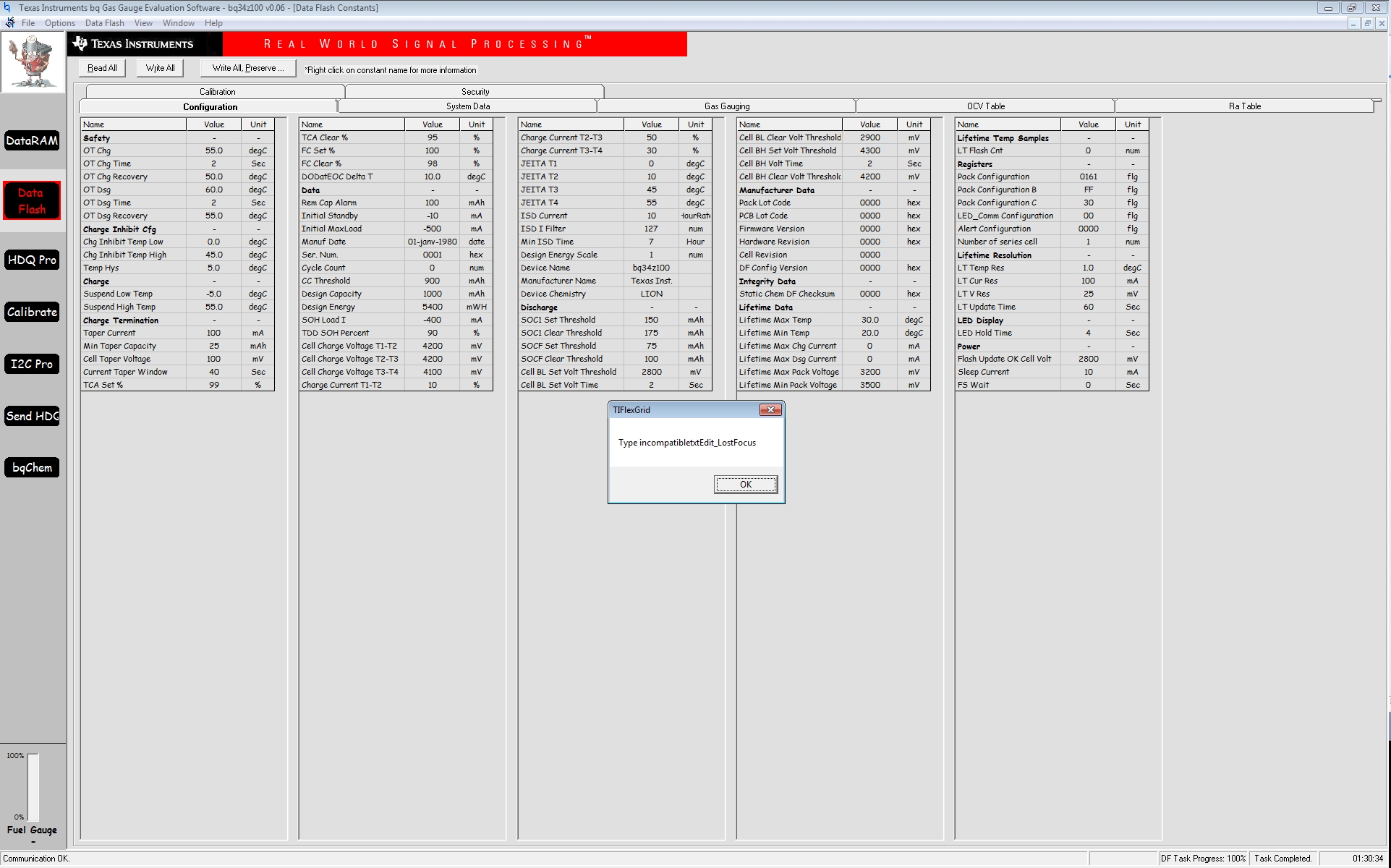Open the File menu
Image resolution: width=1391 pixels, height=868 pixels.
point(28,23)
